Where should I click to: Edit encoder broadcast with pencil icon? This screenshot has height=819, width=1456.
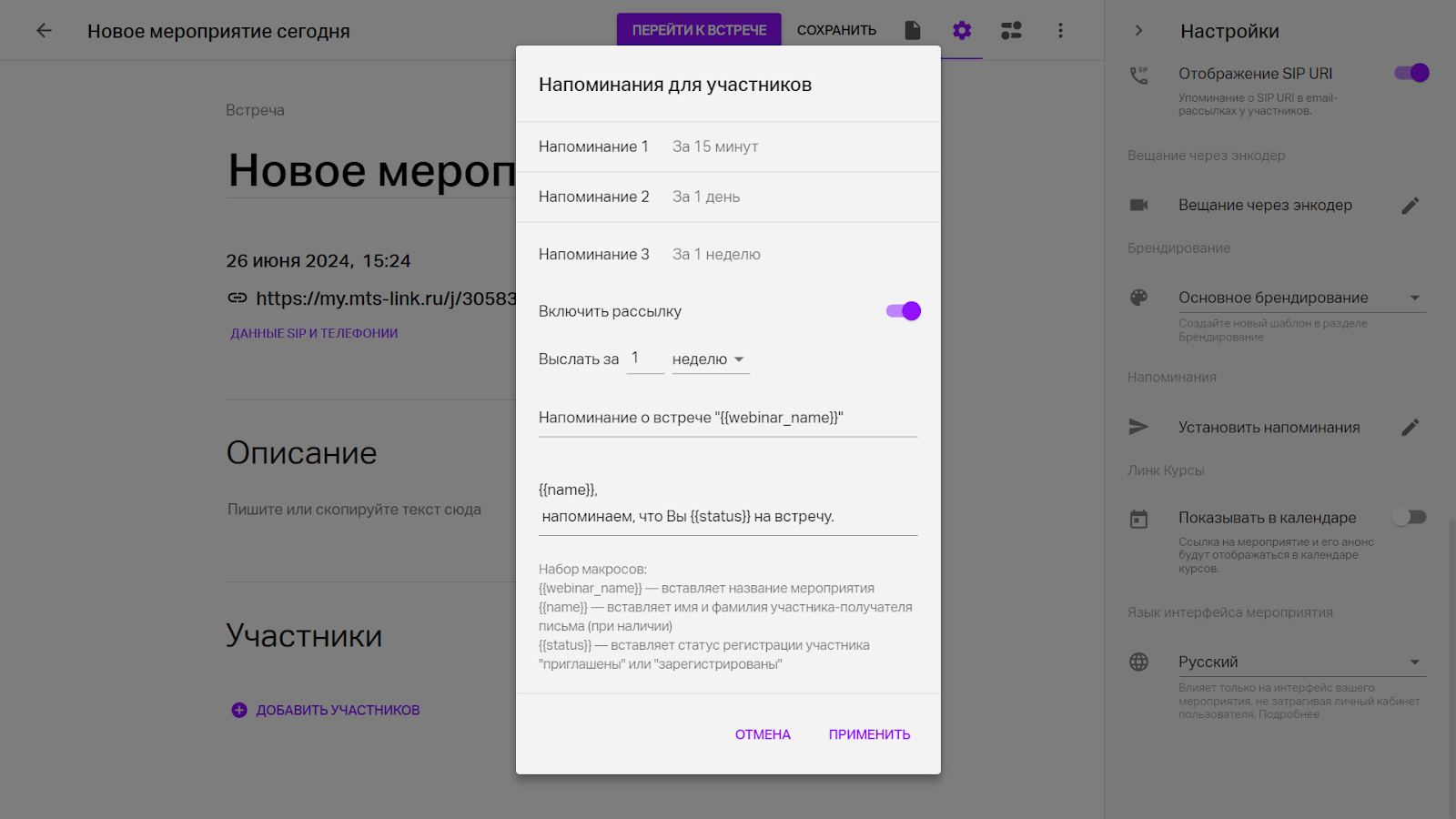[x=1410, y=206]
